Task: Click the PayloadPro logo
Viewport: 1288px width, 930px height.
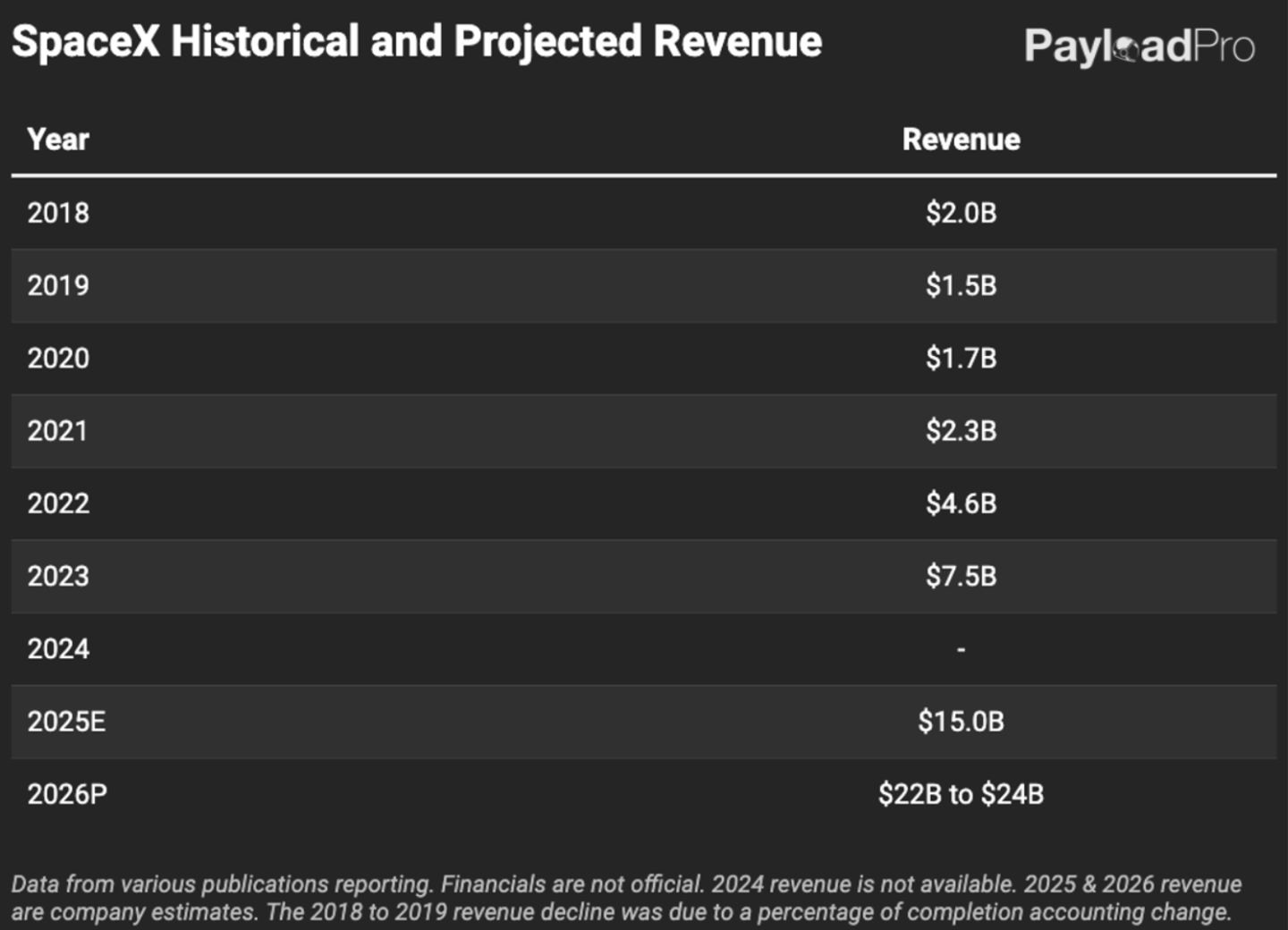Action: point(1139,46)
